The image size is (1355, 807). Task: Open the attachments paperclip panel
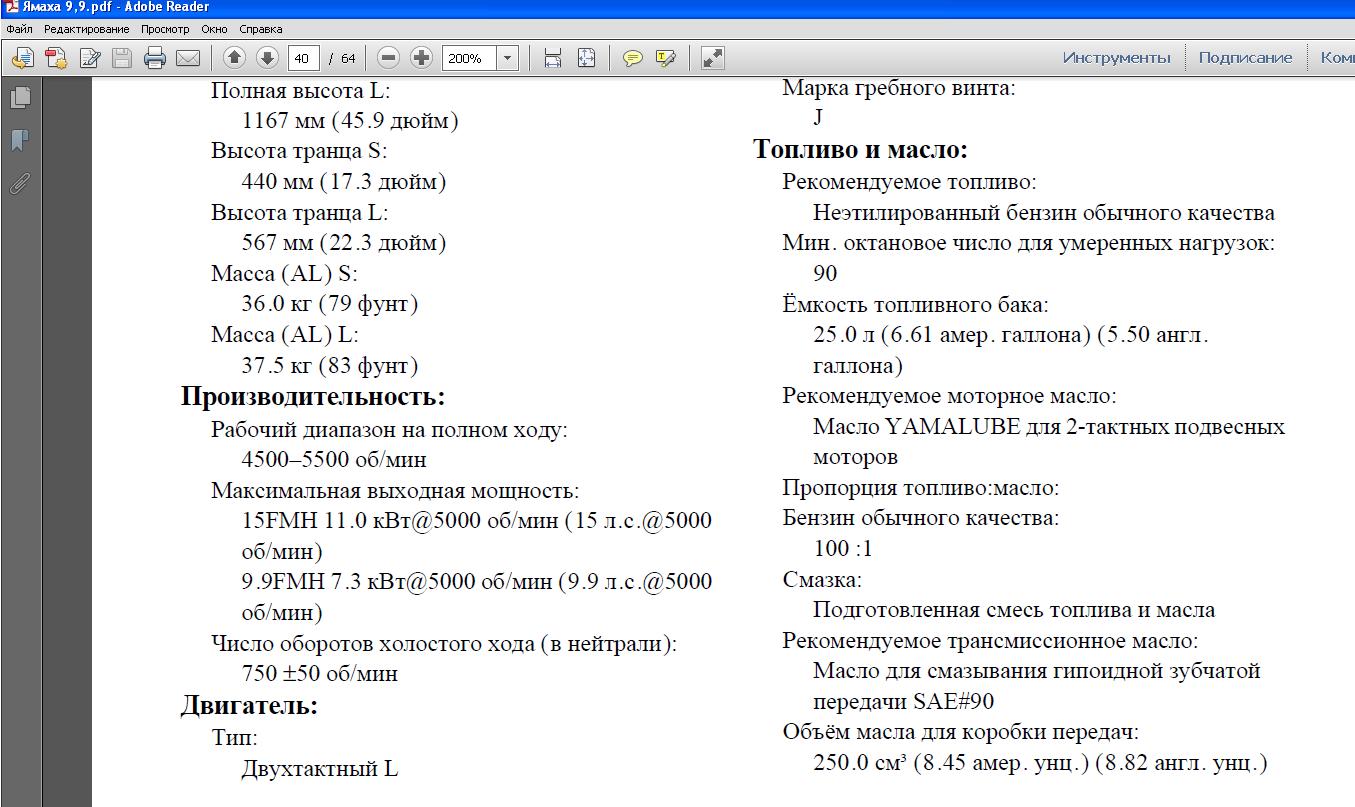pyautogui.click(x=20, y=183)
